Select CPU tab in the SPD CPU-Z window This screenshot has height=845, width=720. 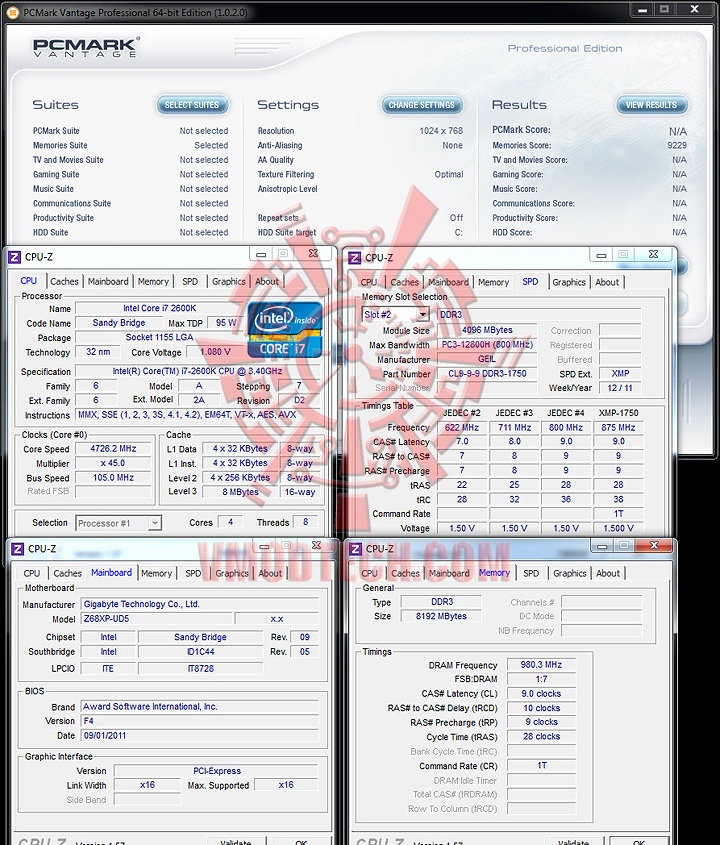pos(369,282)
